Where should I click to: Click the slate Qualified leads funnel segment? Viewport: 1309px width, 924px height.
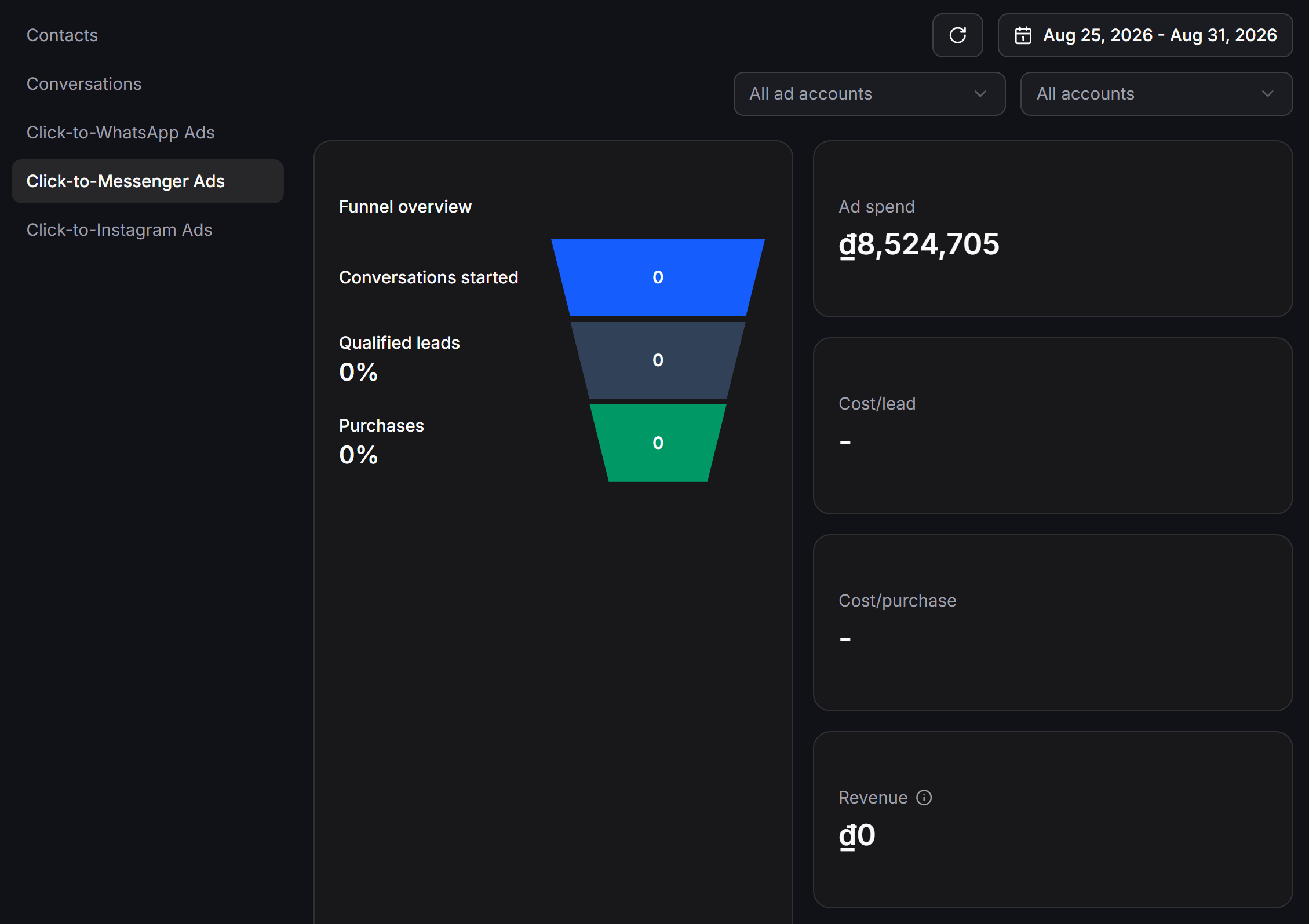click(x=658, y=360)
